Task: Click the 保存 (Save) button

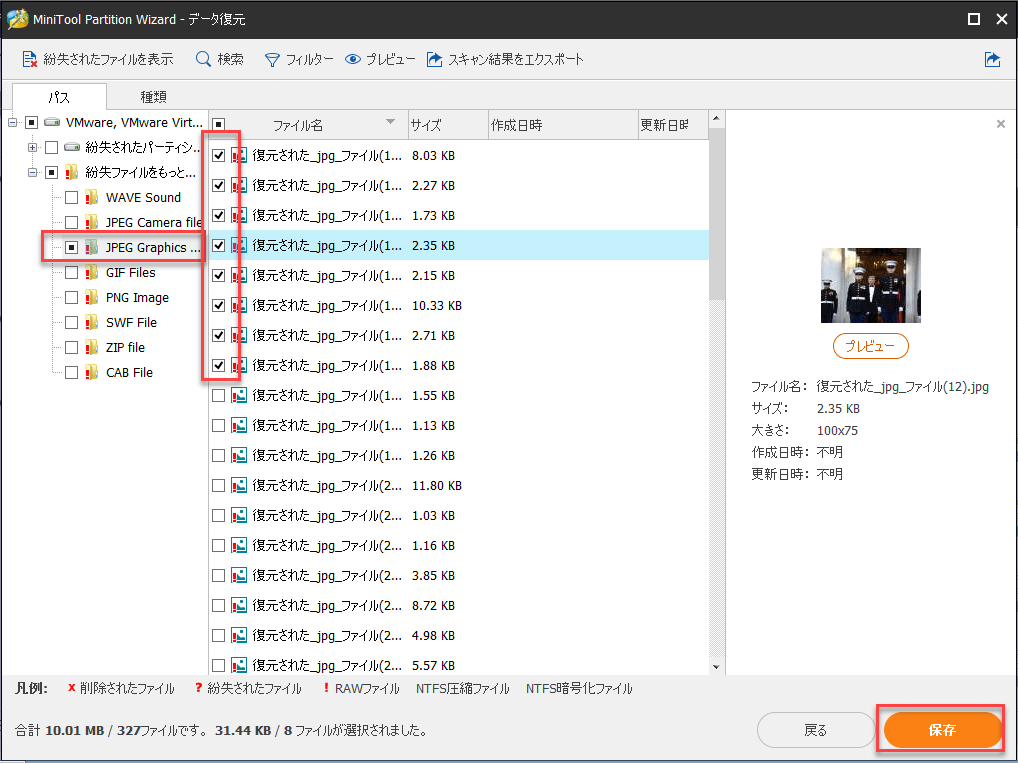Action: point(941,730)
